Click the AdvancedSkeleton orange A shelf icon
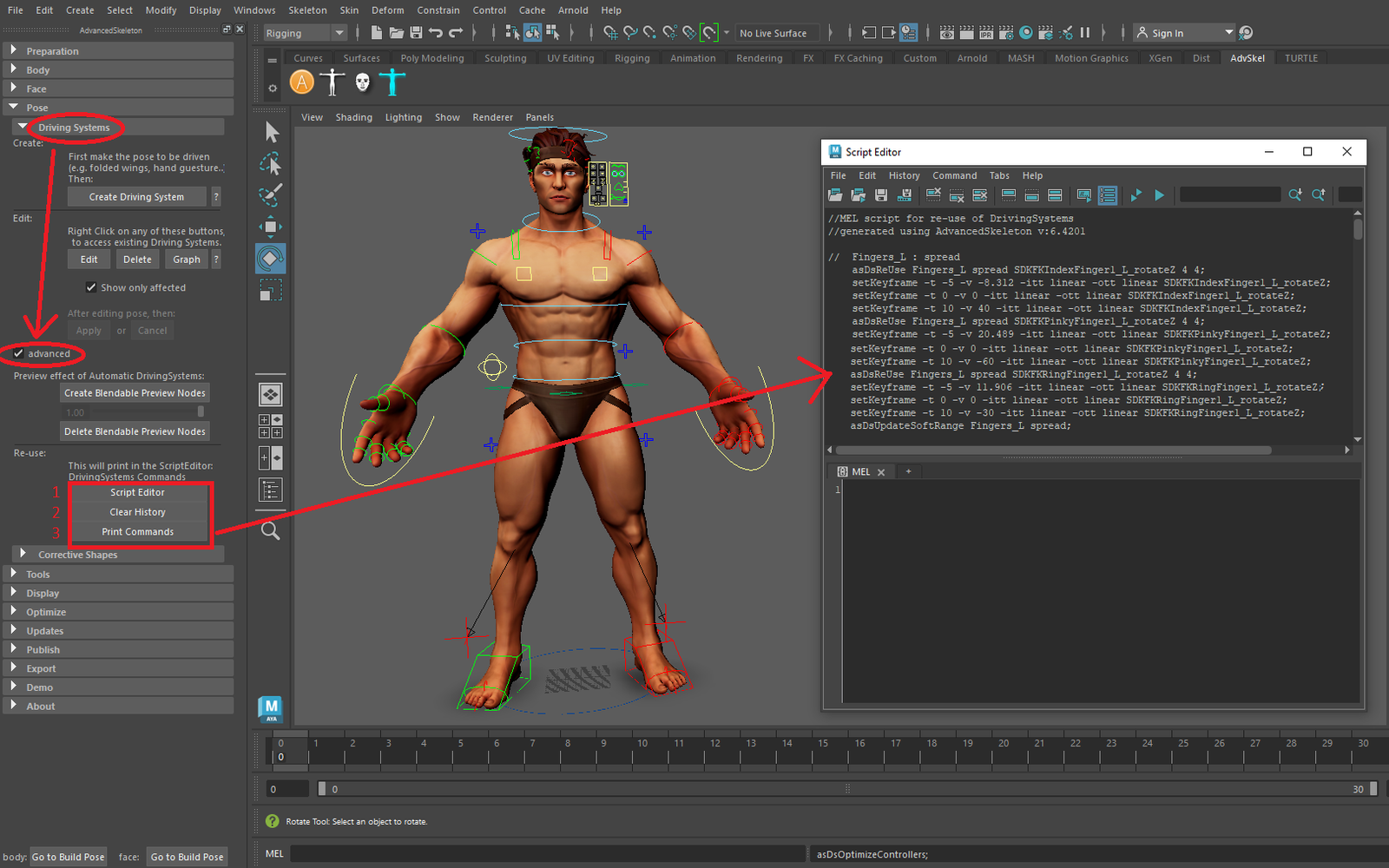Screen dimensions: 1389x868 click(301, 82)
